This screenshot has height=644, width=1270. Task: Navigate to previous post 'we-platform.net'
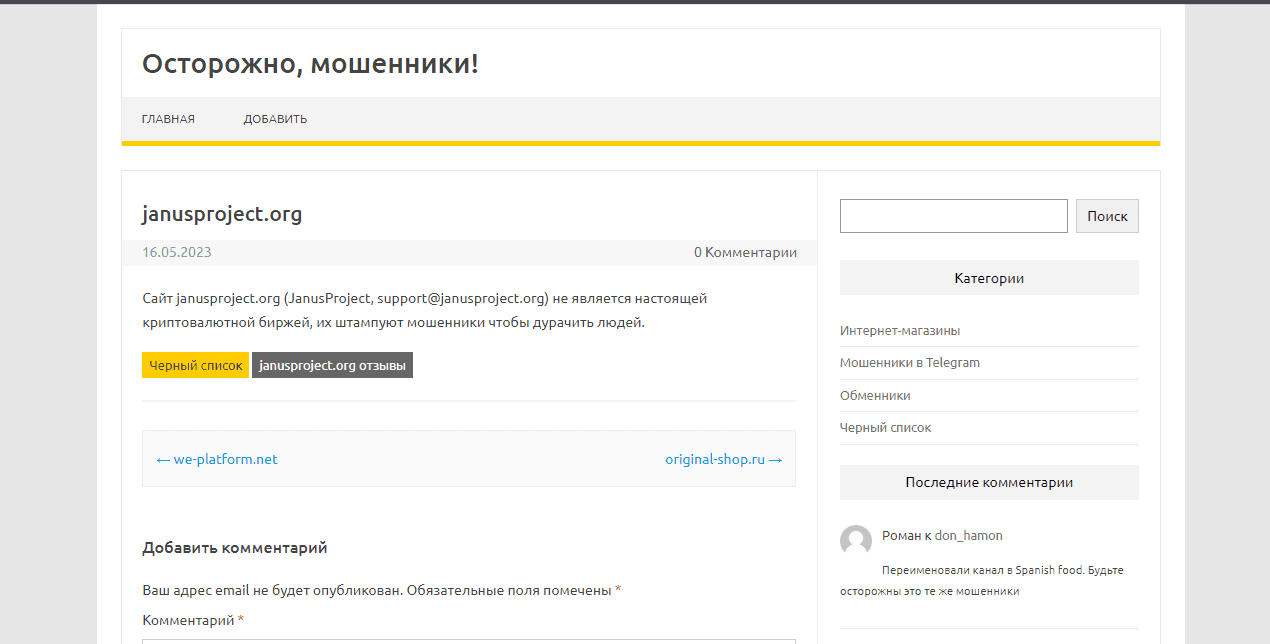216,459
